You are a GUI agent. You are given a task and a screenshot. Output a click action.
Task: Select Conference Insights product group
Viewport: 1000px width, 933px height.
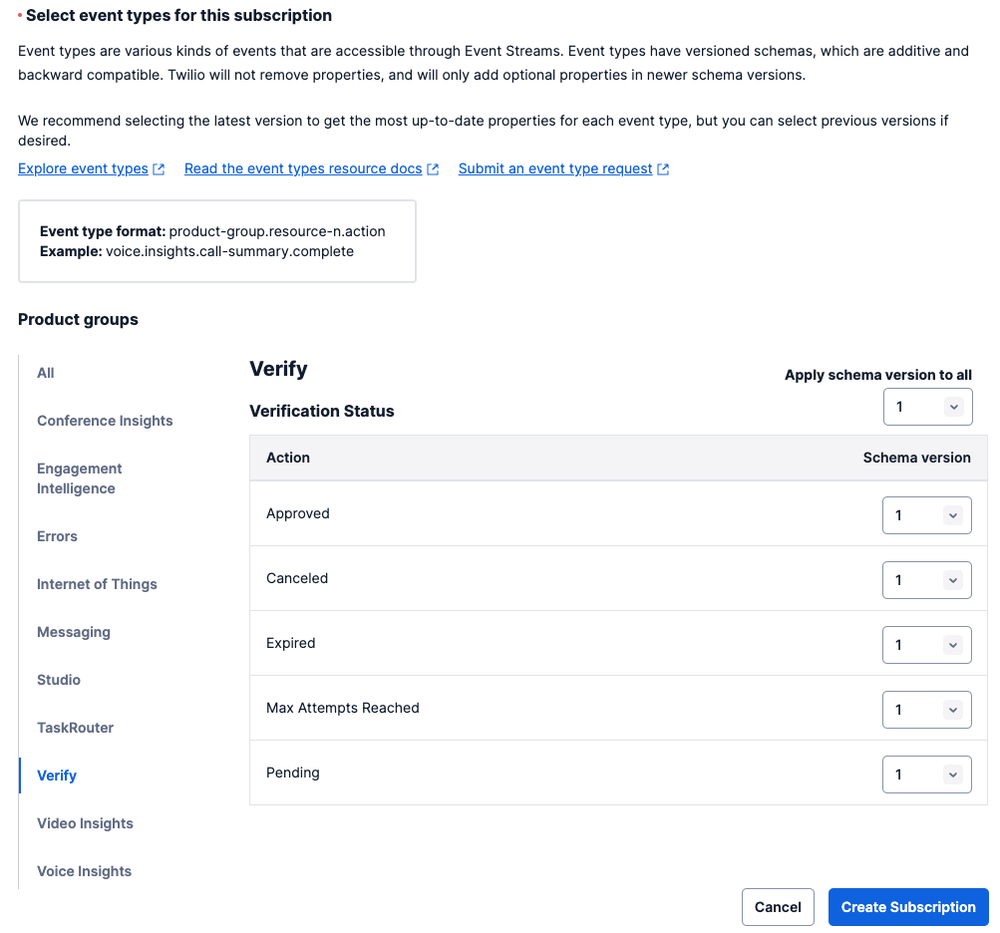click(x=104, y=420)
